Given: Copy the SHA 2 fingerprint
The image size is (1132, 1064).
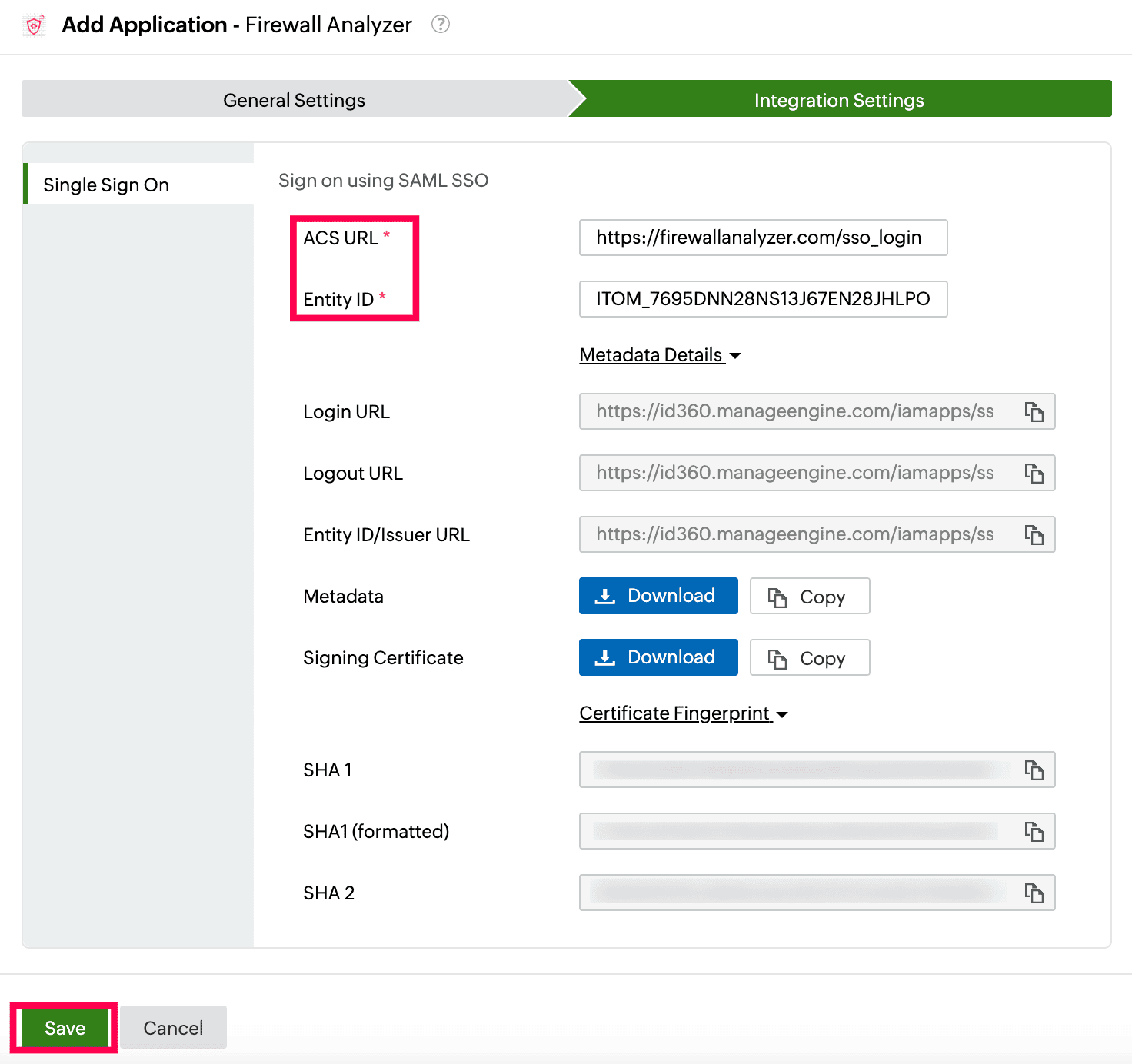Looking at the screenshot, I should (x=1034, y=893).
